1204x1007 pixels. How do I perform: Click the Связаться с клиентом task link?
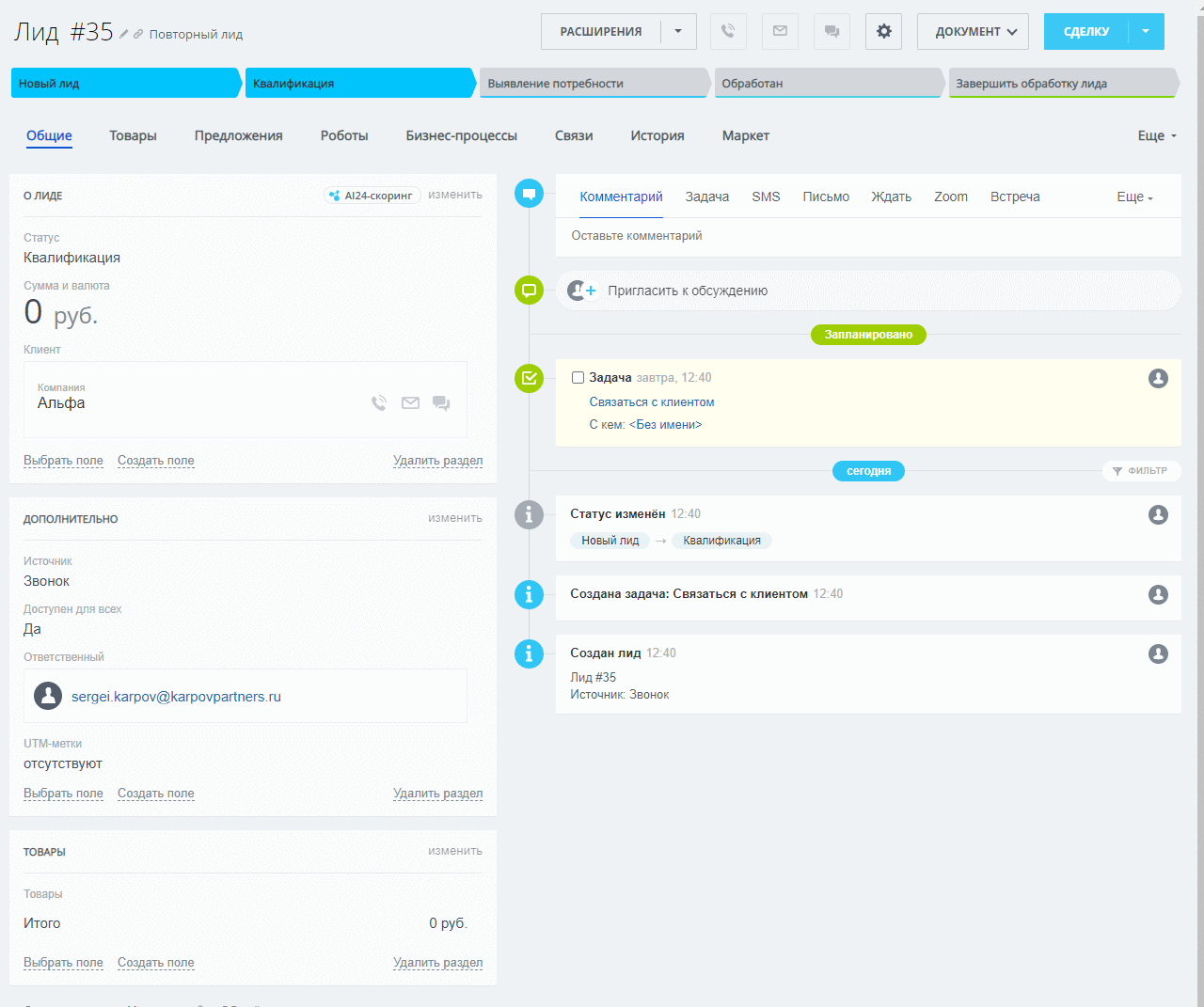(651, 401)
